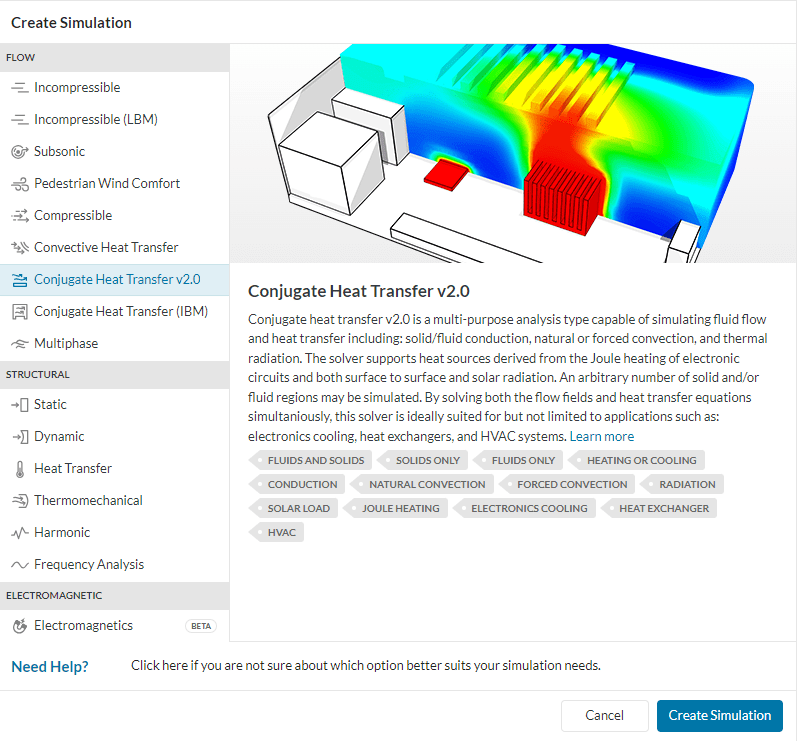This screenshot has height=741, width=797.
Task: Click the Pedestrian Wind Comfort icon
Action: coord(19,184)
